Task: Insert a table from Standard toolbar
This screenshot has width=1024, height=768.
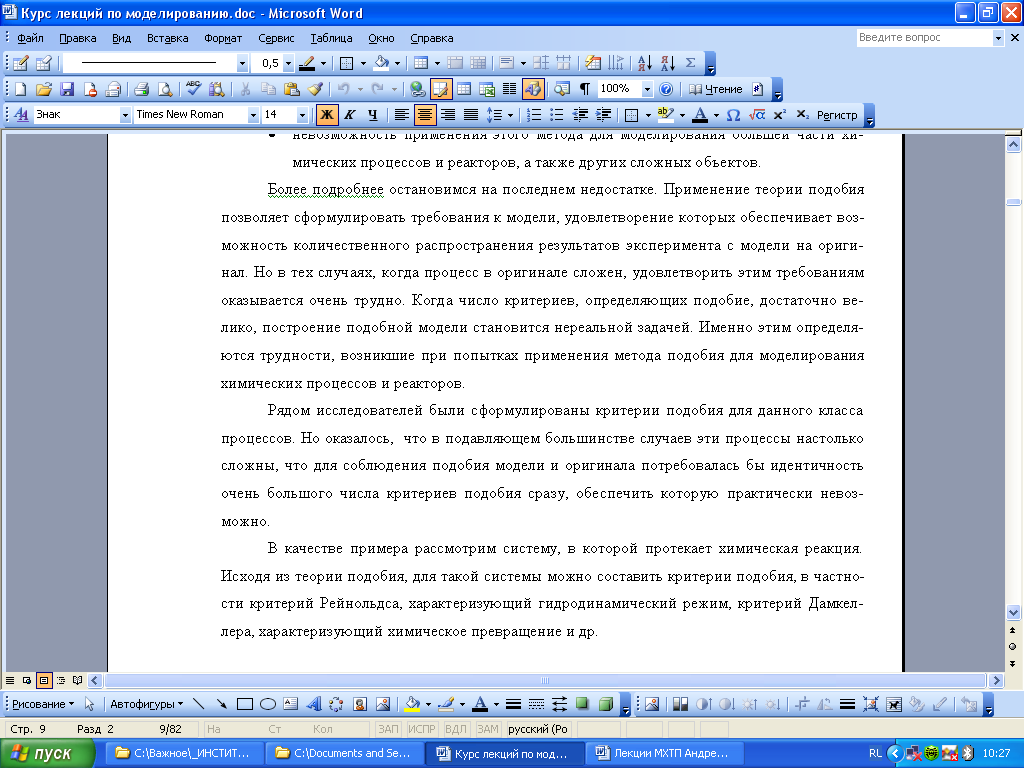Action: (x=464, y=89)
